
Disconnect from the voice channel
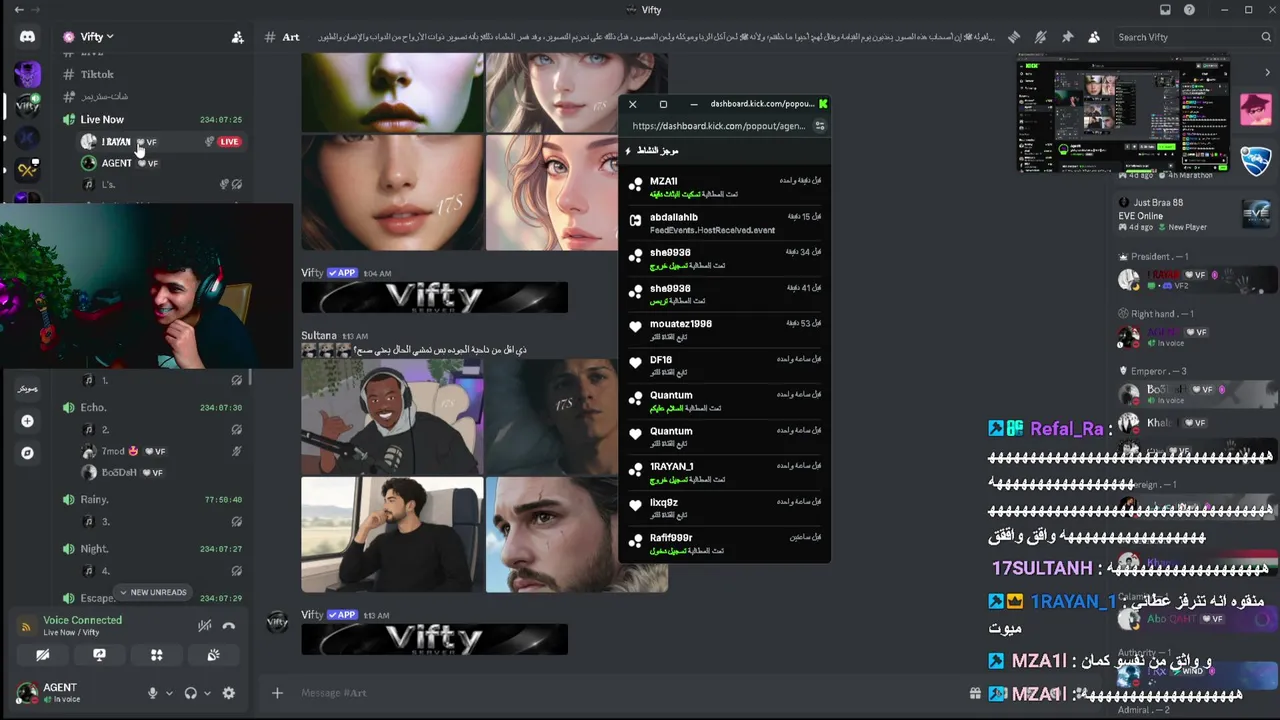(x=229, y=626)
